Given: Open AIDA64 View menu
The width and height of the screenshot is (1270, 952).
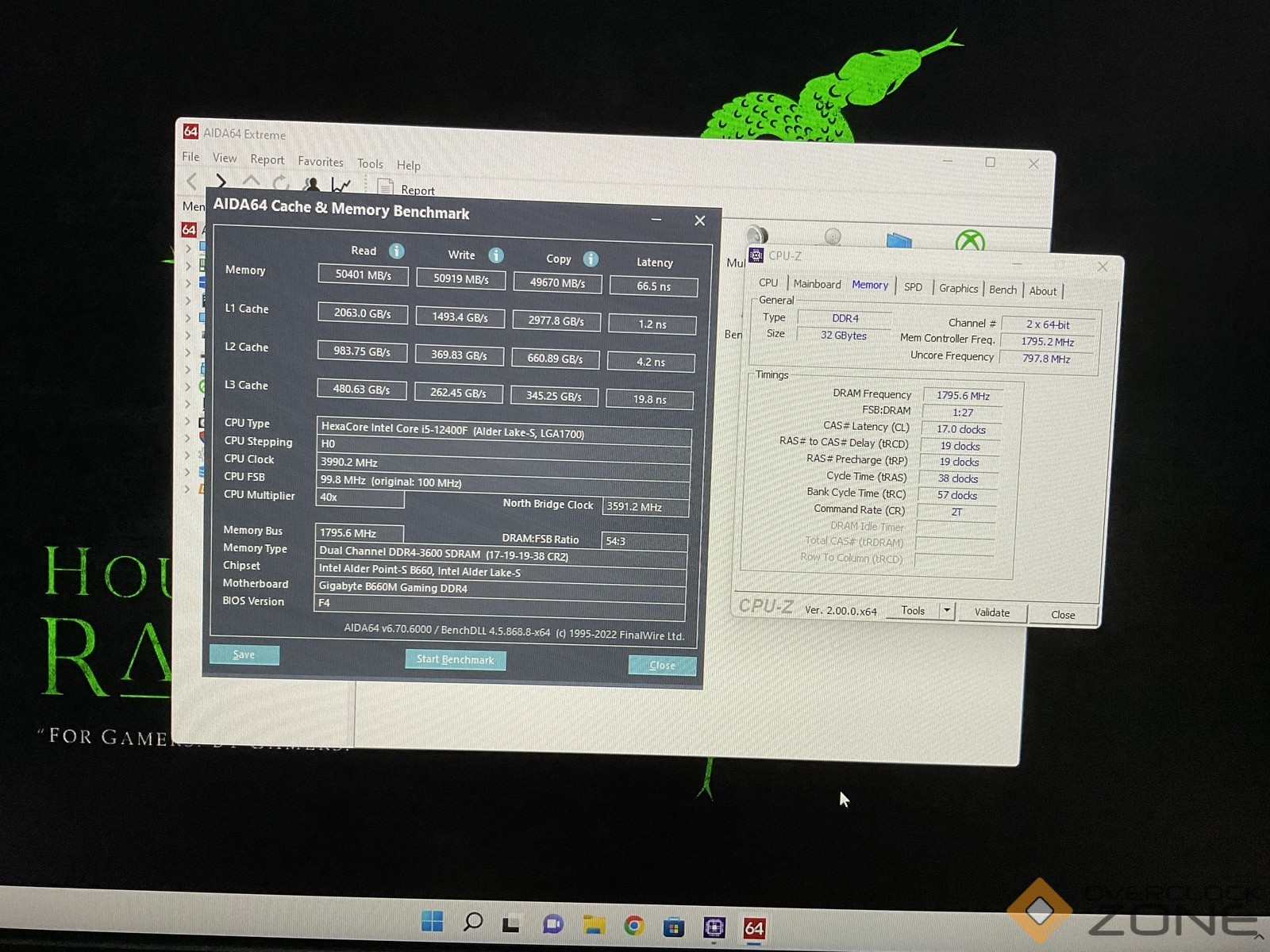Looking at the screenshot, I should (x=225, y=158).
